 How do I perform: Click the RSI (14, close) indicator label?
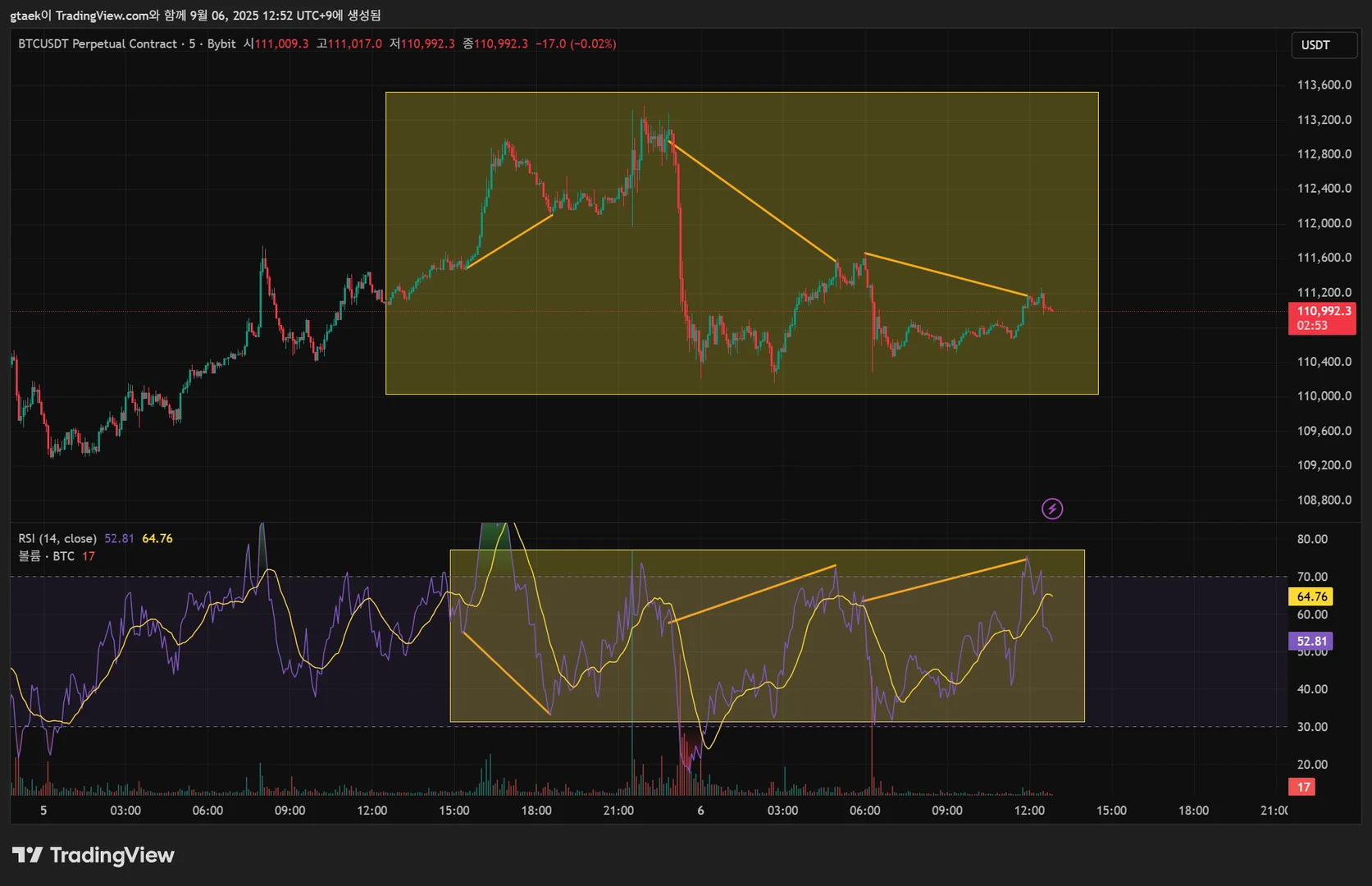point(57,538)
